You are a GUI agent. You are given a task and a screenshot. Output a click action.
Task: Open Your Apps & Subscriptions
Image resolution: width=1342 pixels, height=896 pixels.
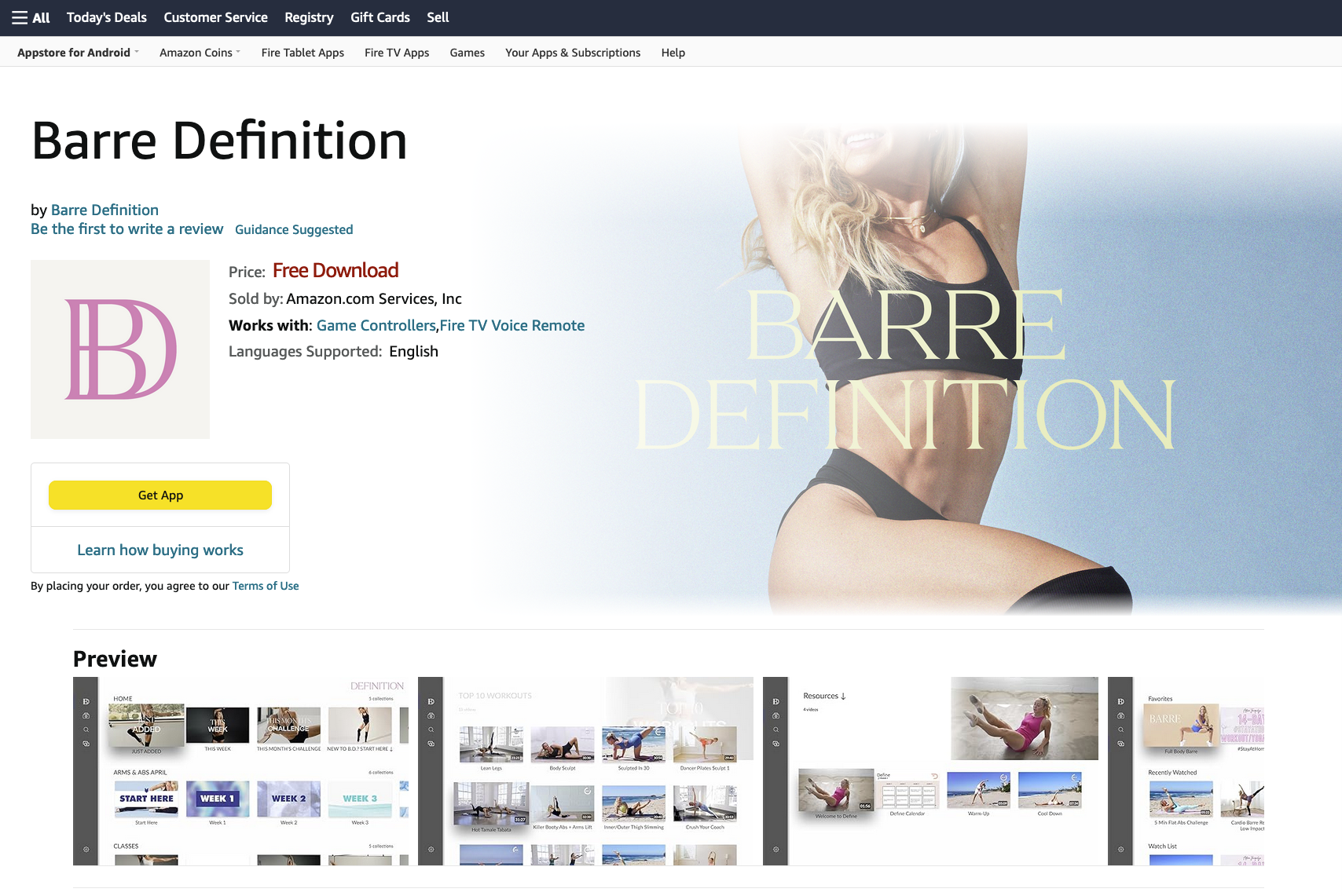(573, 53)
